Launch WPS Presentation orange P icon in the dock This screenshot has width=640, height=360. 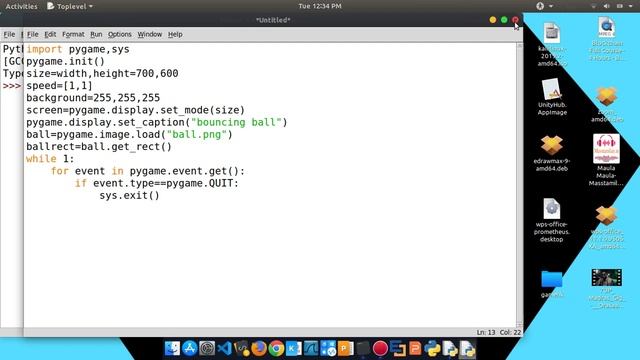coord(345,349)
